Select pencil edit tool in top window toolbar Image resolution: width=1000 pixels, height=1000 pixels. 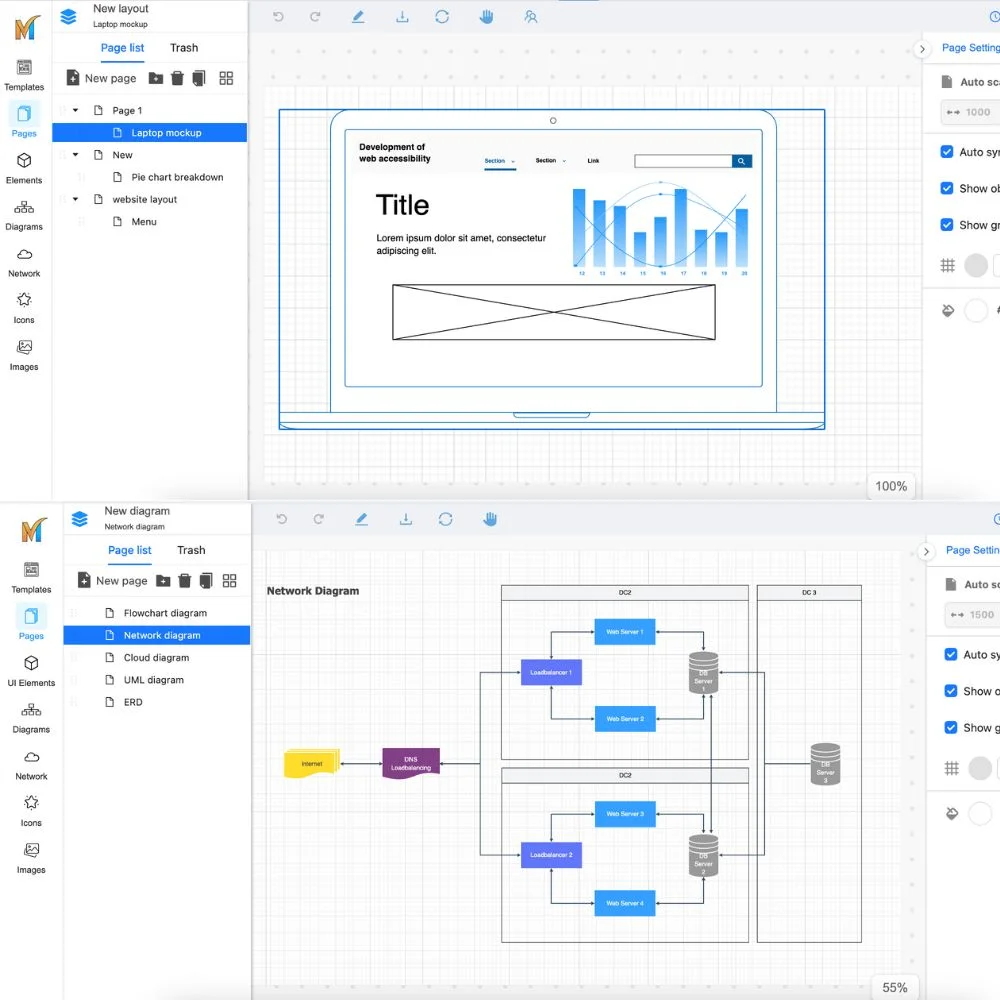coord(358,17)
